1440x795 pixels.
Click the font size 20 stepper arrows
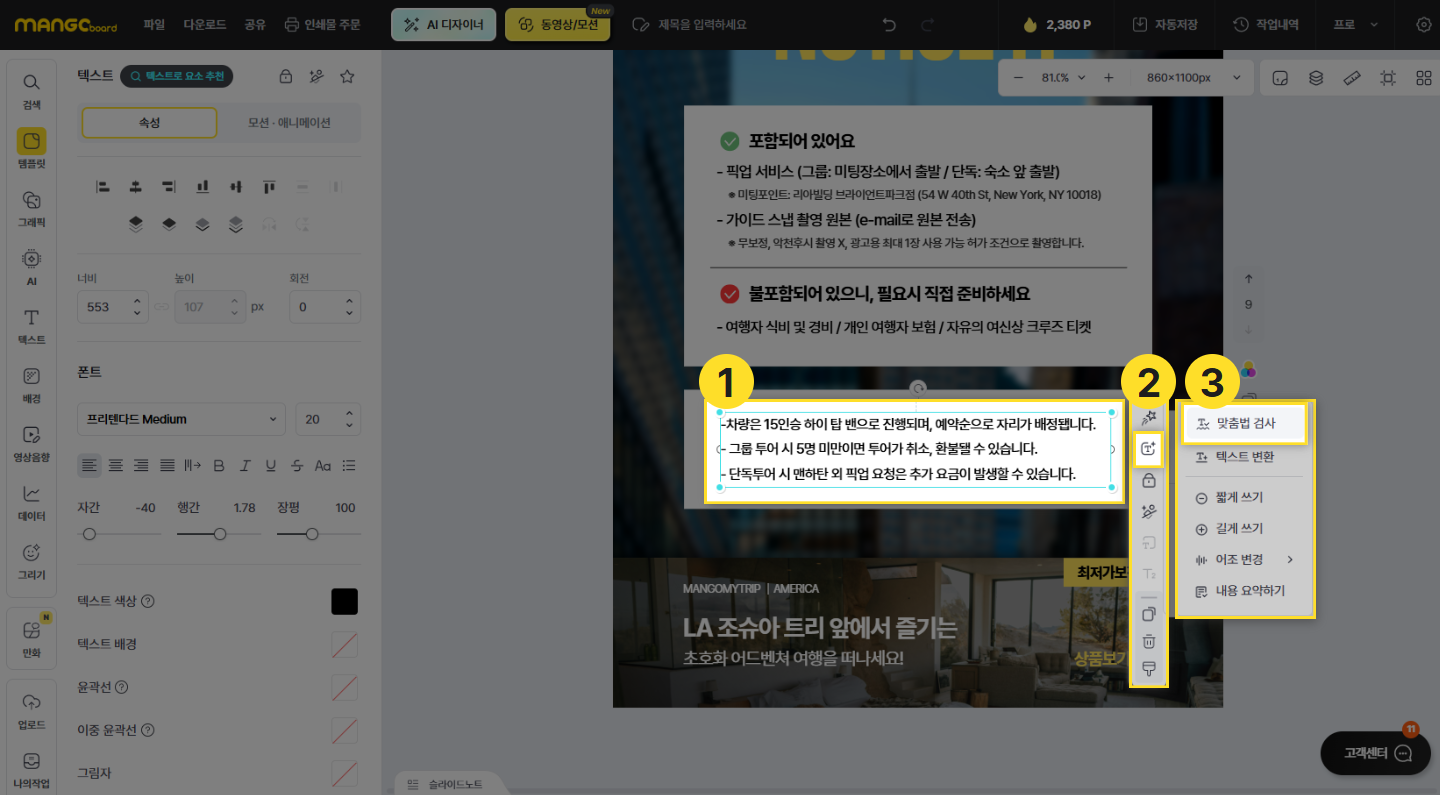[349, 419]
